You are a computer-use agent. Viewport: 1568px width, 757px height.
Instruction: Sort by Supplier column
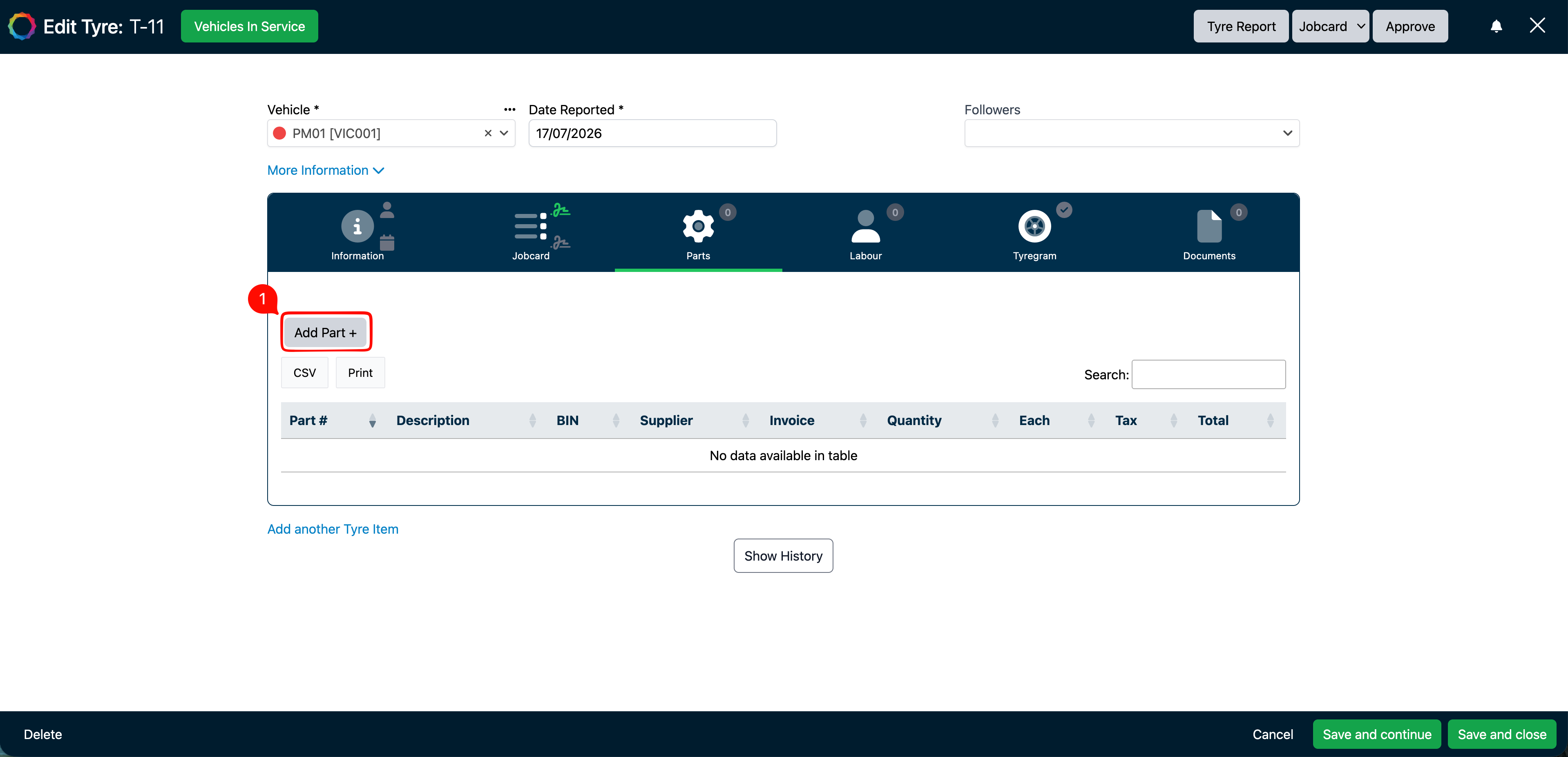point(696,421)
